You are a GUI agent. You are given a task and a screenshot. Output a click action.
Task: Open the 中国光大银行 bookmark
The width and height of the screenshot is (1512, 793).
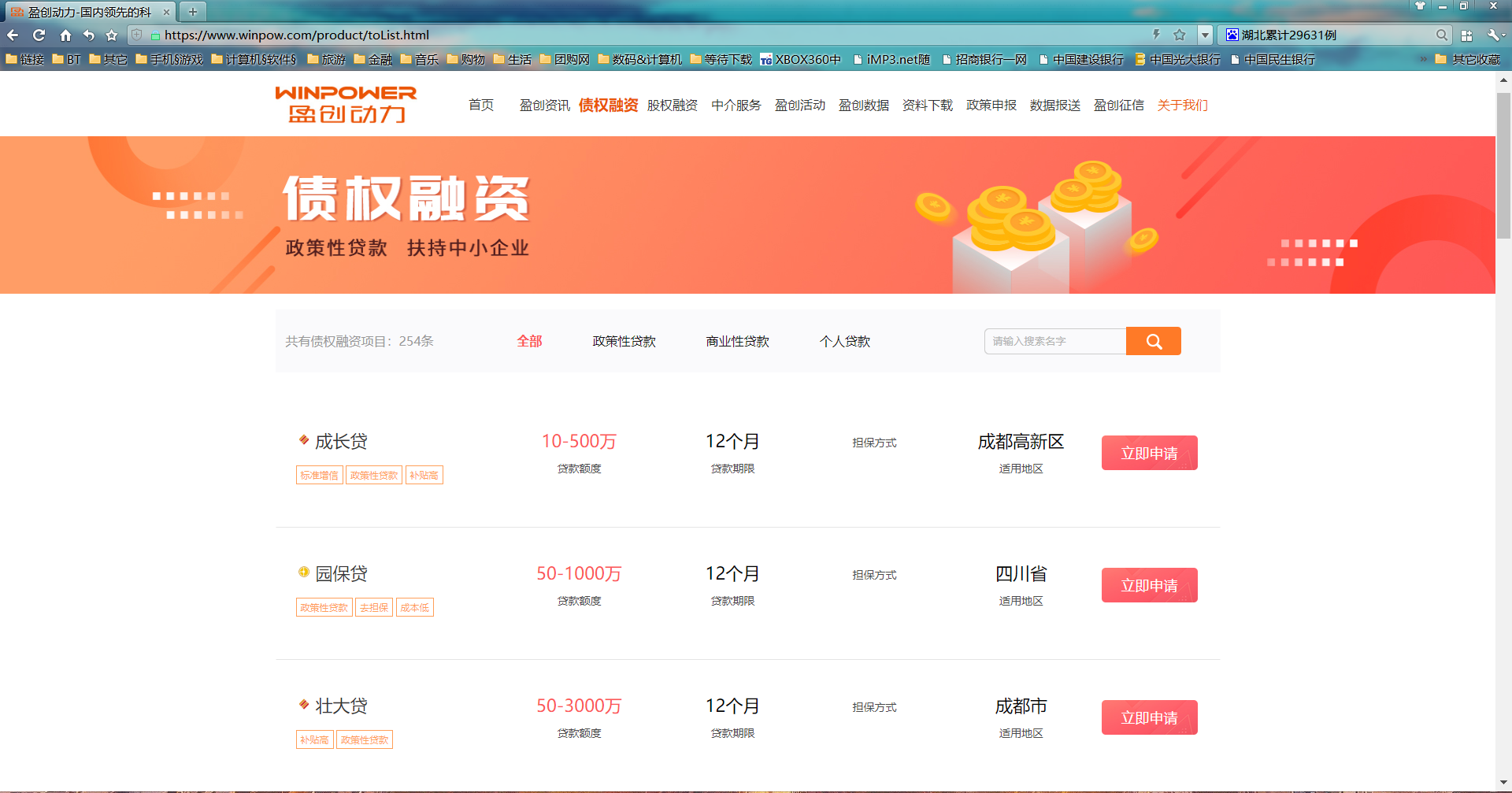coord(1178,59)
